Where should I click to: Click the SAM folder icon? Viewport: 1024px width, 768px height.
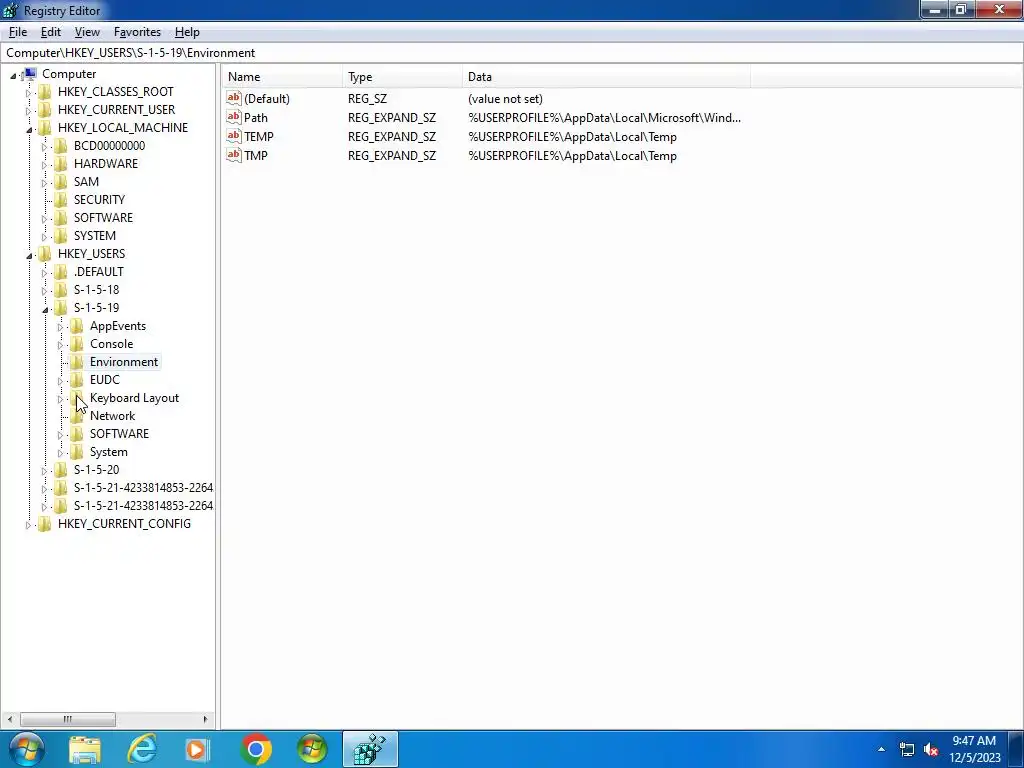click(x=61, y=182)
